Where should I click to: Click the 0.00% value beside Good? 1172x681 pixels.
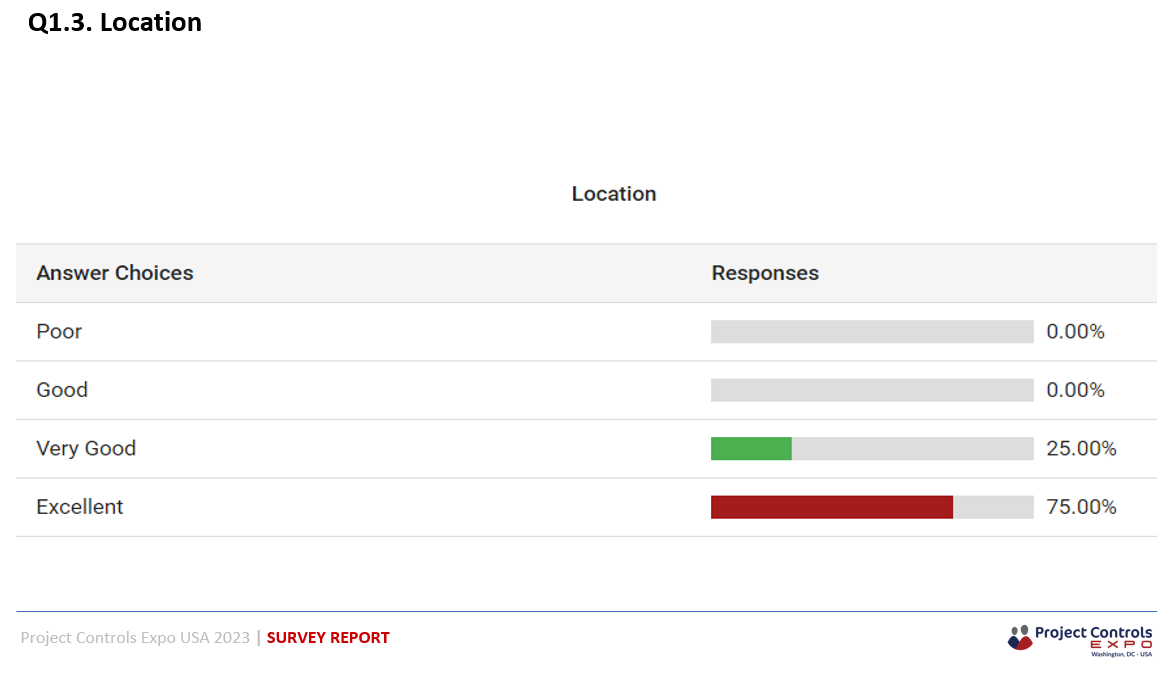[1075, 389]
